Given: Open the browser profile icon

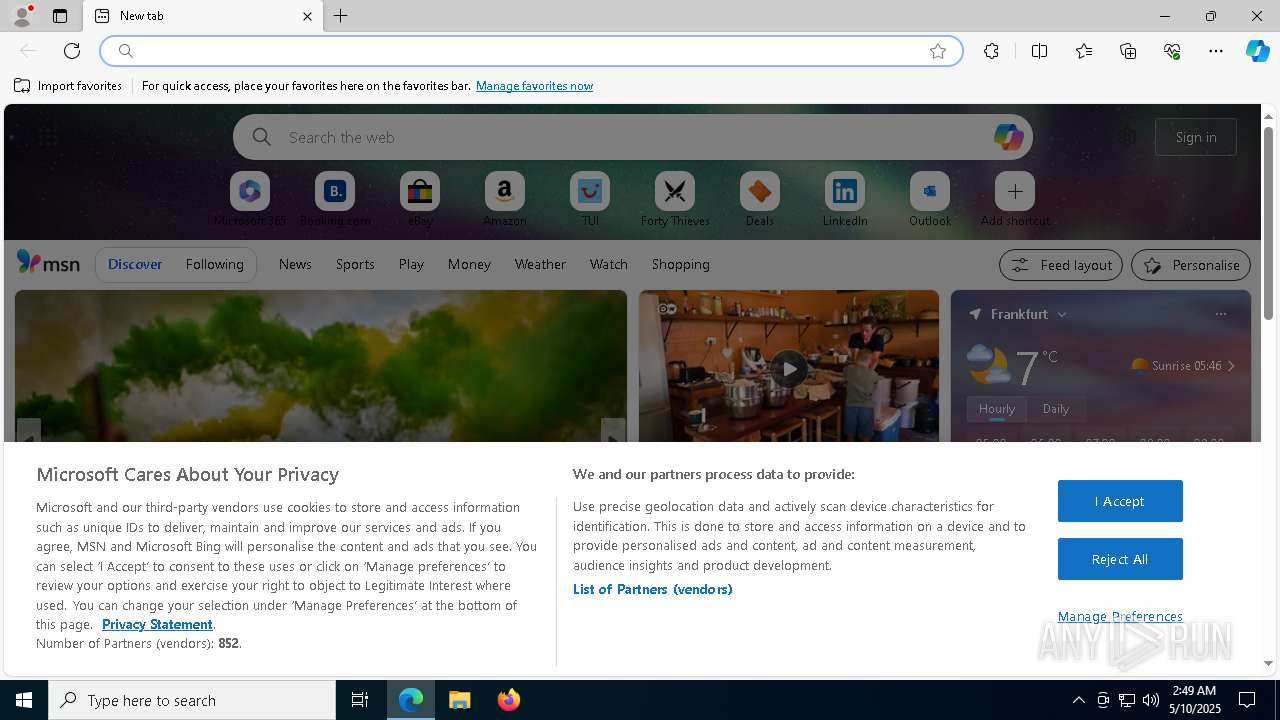Looking at the screenshot, I should [22, 16].
